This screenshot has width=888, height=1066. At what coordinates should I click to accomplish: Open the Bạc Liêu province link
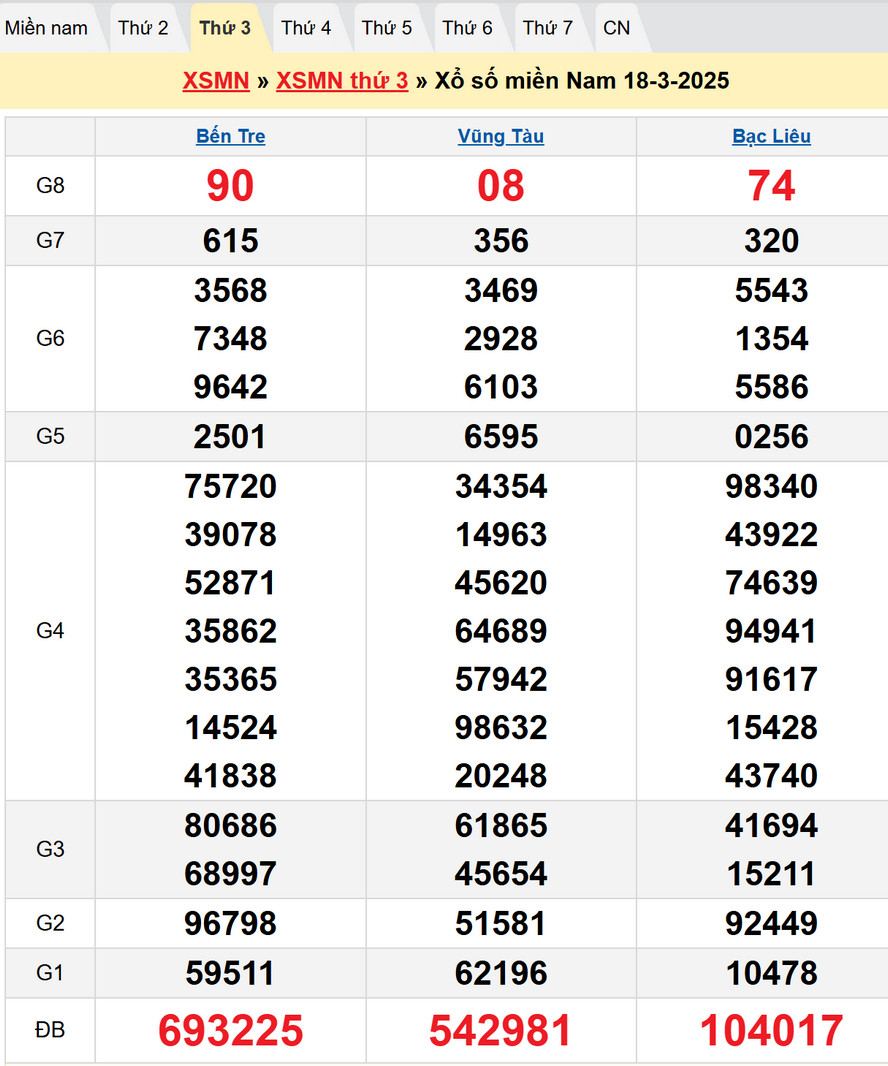pos(771,137)
